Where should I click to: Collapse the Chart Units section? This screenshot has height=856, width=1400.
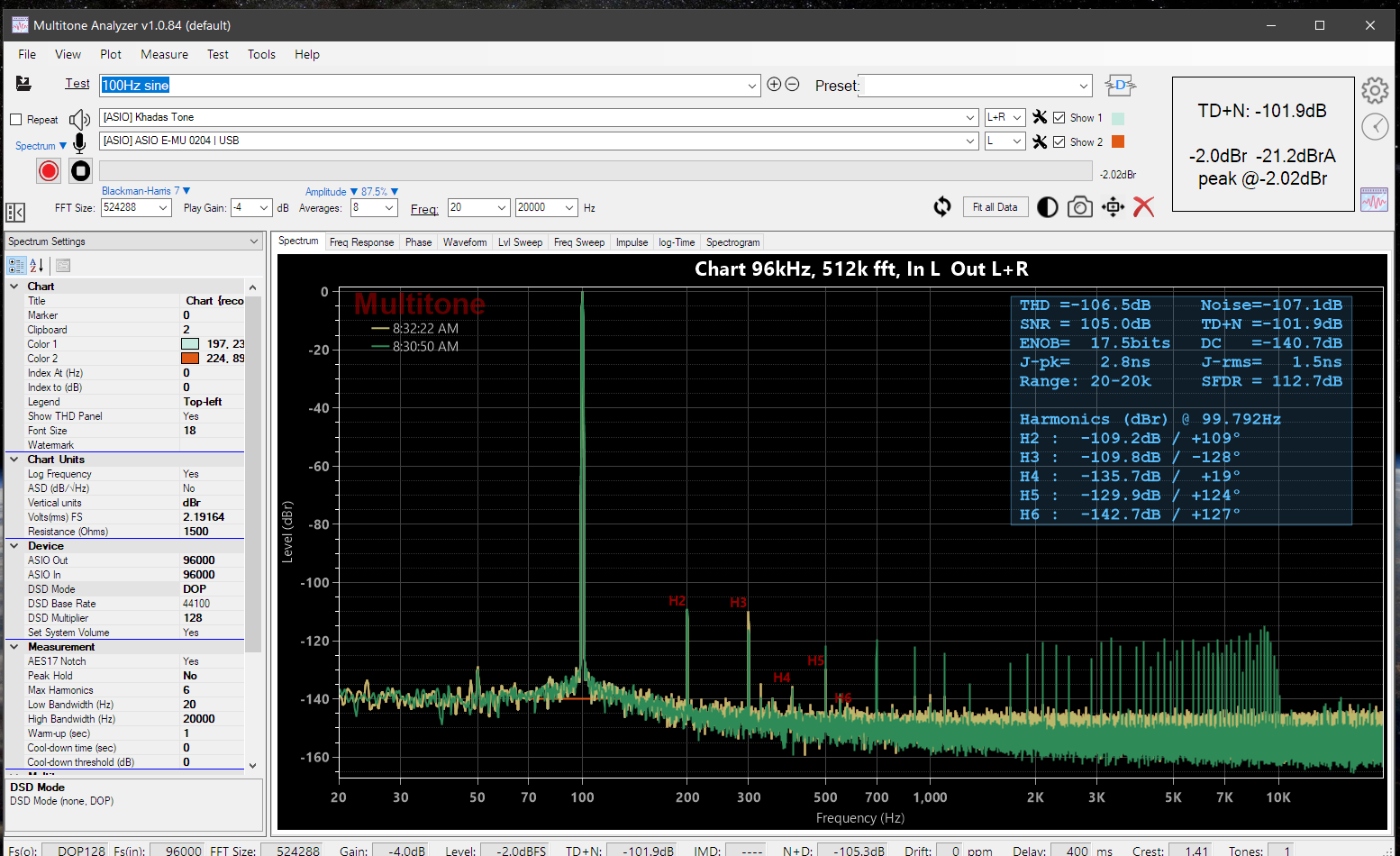(x=14, y=460)
